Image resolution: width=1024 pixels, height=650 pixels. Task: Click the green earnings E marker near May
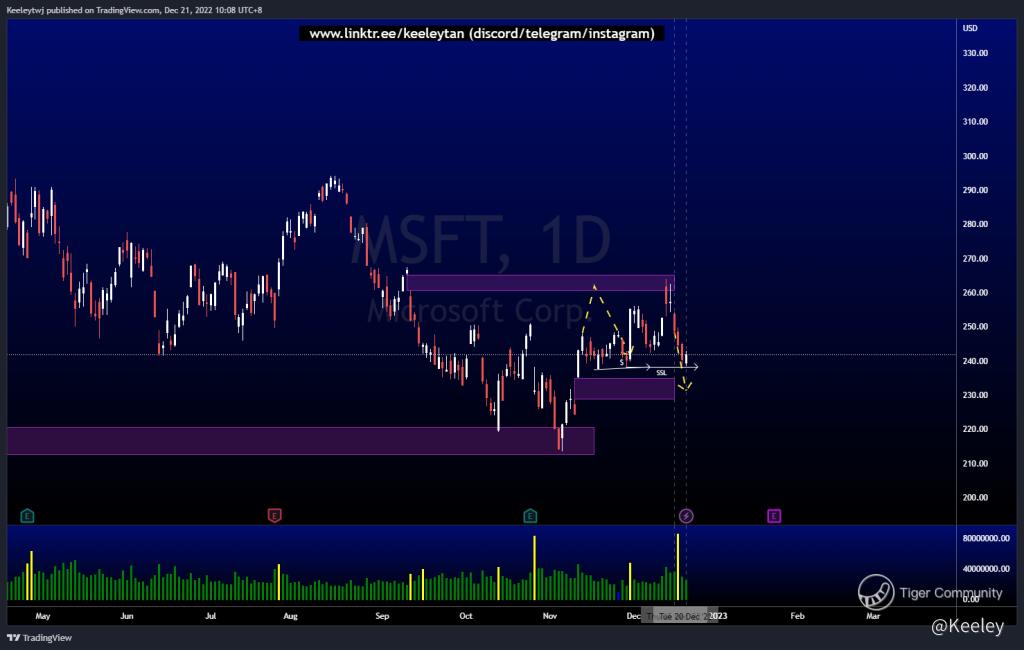27,516
